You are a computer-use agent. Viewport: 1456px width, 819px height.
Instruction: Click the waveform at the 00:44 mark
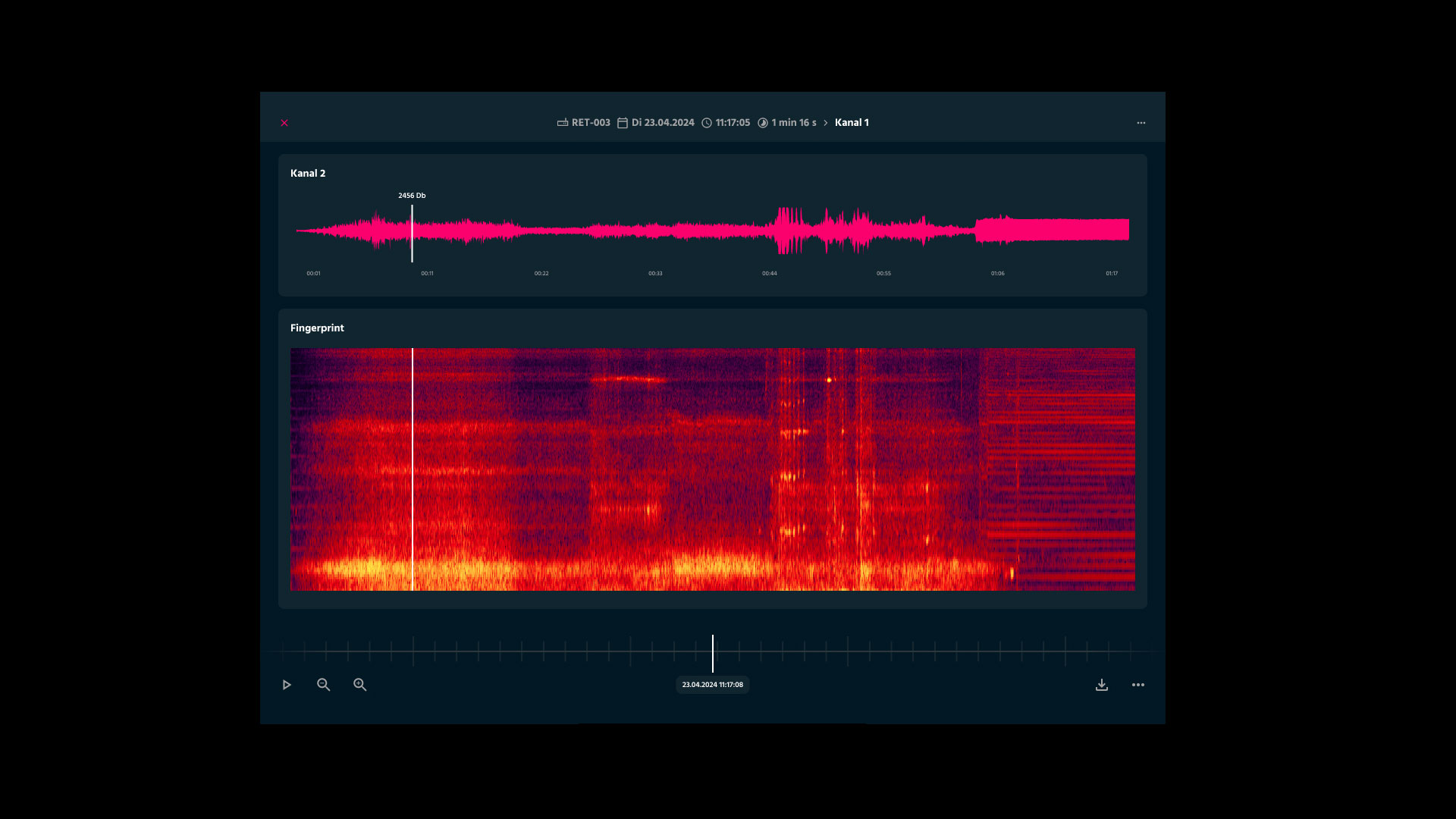click(x=770, y=230)
